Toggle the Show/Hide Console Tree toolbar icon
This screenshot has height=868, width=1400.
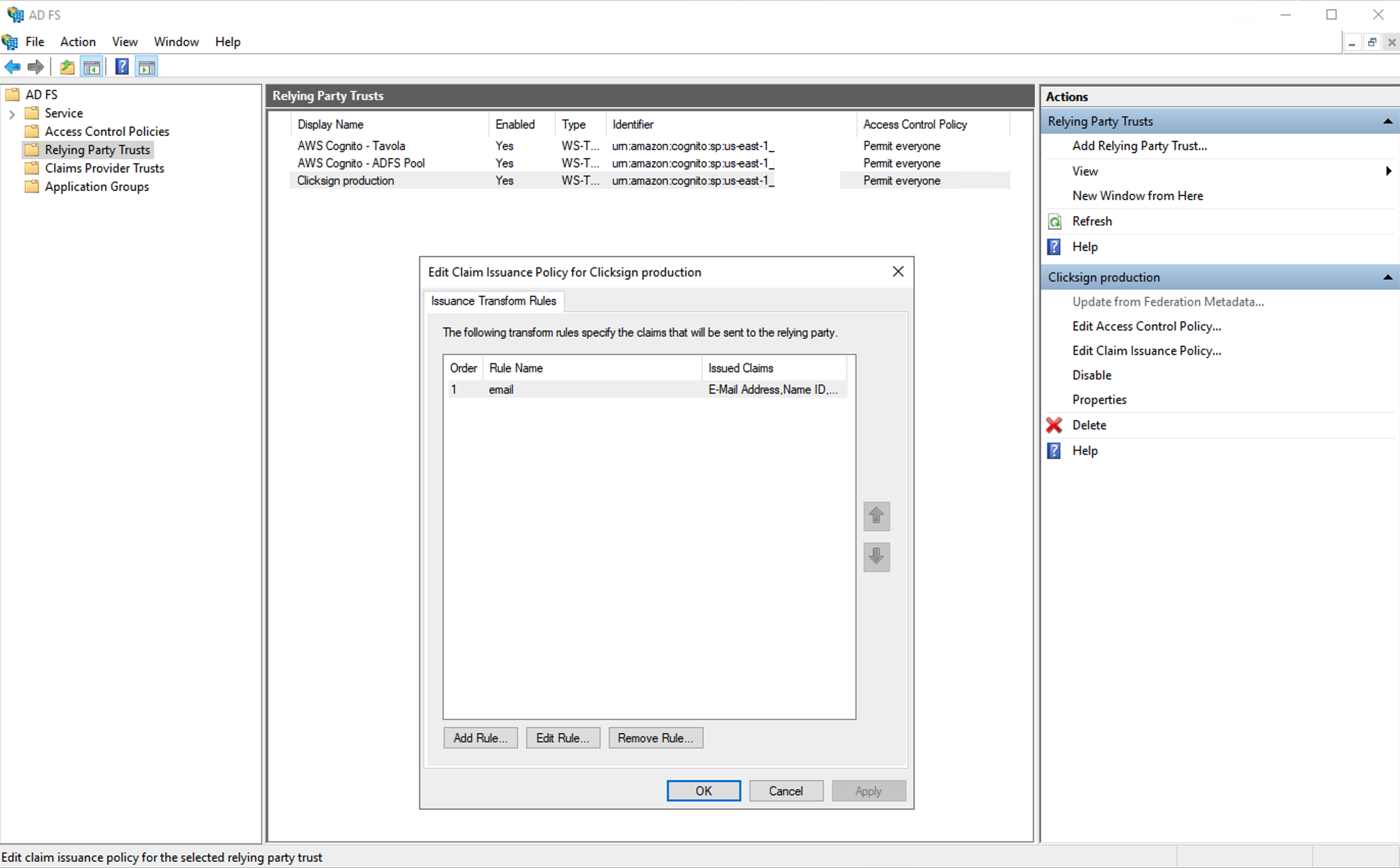tap(92, 67)
